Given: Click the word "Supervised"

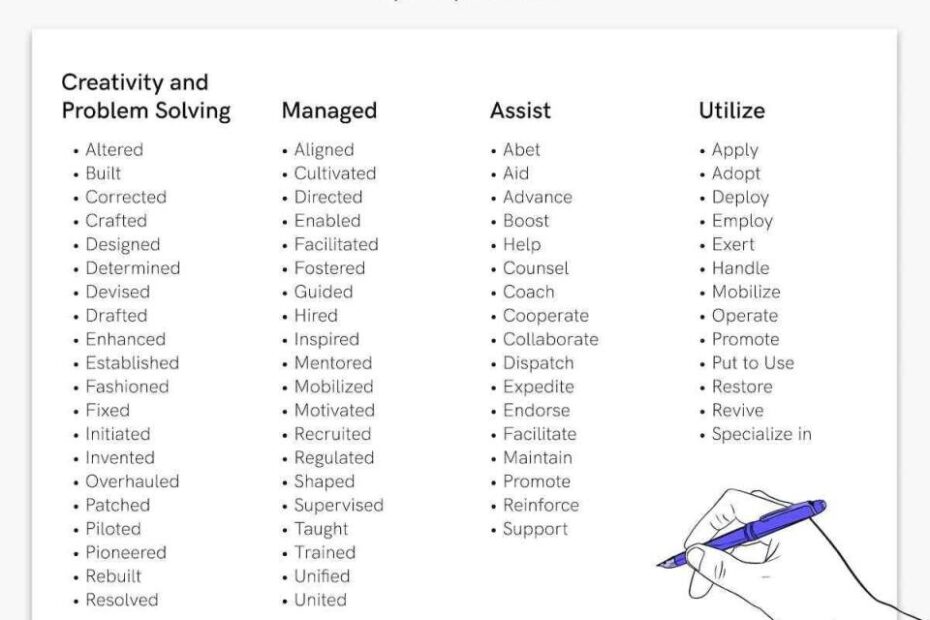Looking at the screenshot, I should [x=339, y=505].
